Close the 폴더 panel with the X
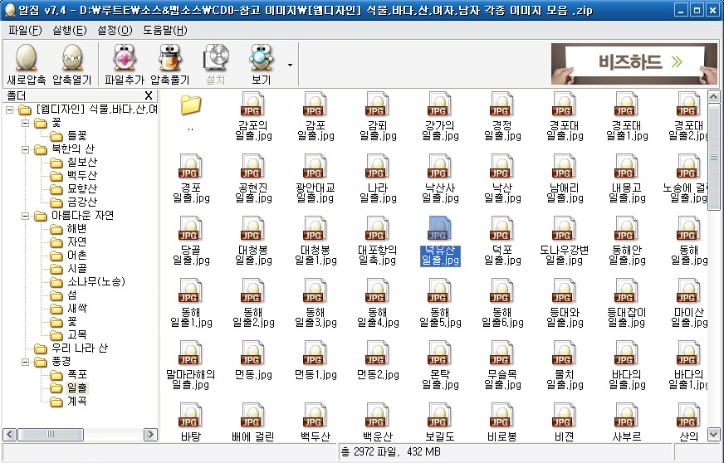The height and width of the screenshot is (463, 724). coord(148,95)
